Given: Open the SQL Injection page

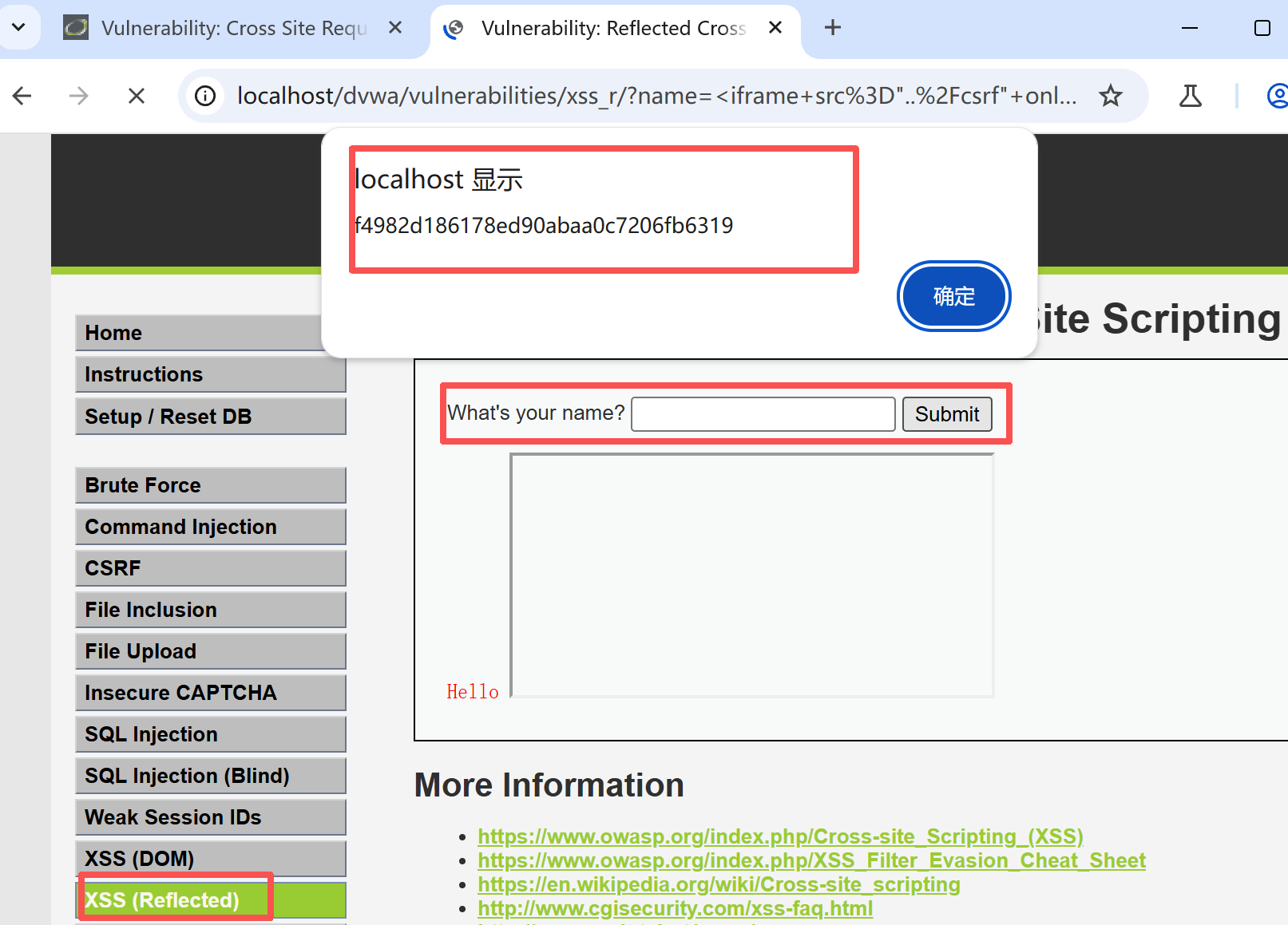Looking at the screenshot, I should click(211, 734).
